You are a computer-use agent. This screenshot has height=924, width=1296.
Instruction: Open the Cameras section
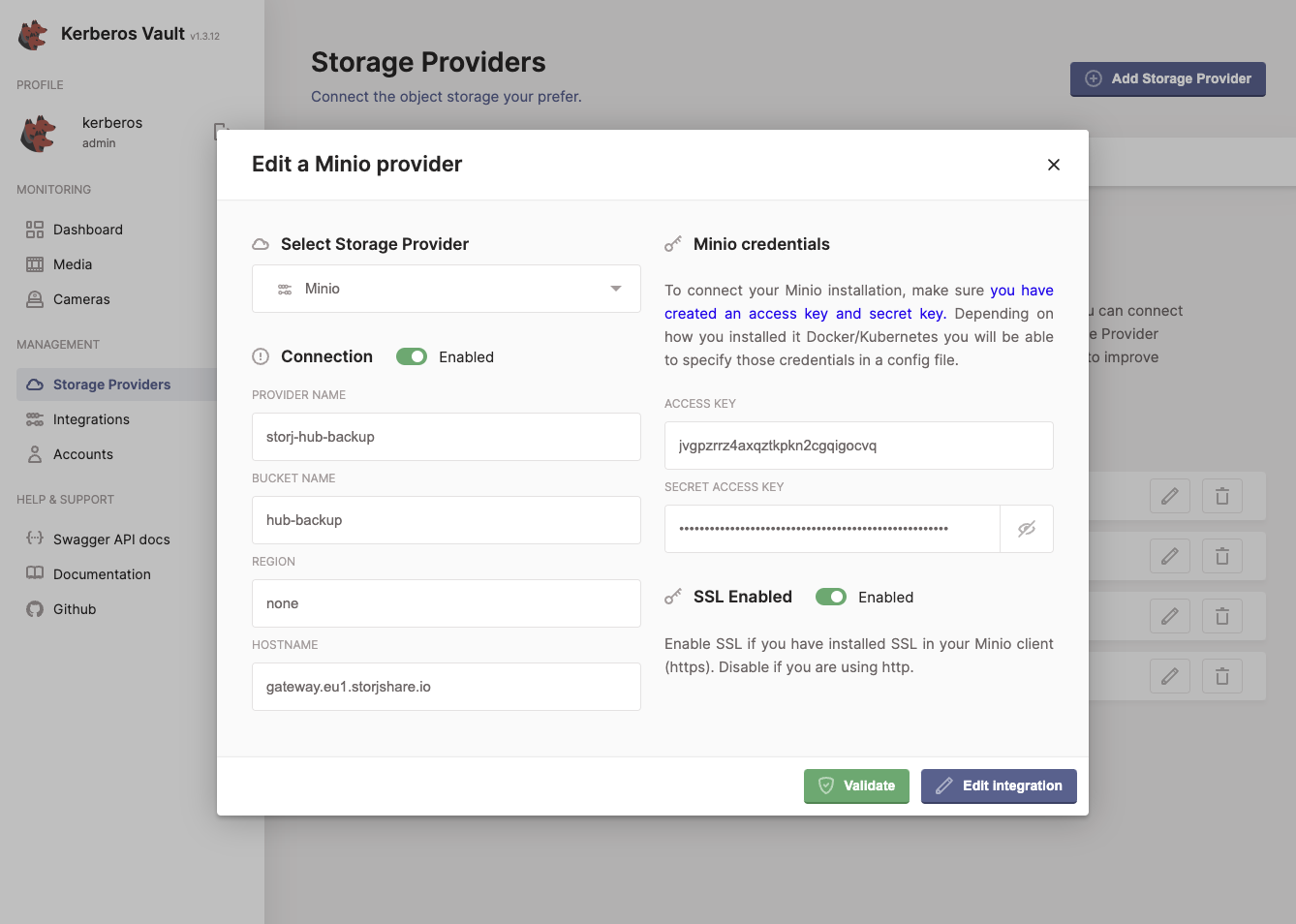tap(81, 299)
